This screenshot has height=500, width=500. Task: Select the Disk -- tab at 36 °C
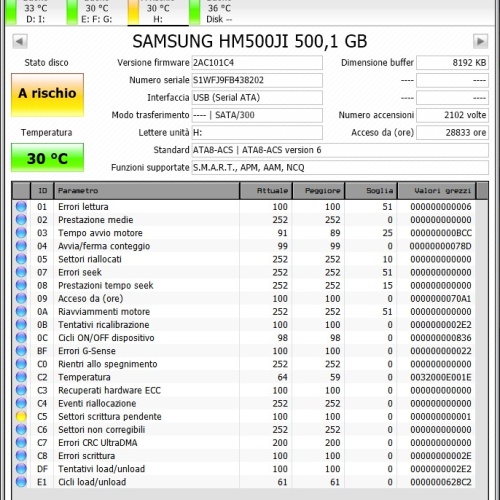[x=219, y=13]
